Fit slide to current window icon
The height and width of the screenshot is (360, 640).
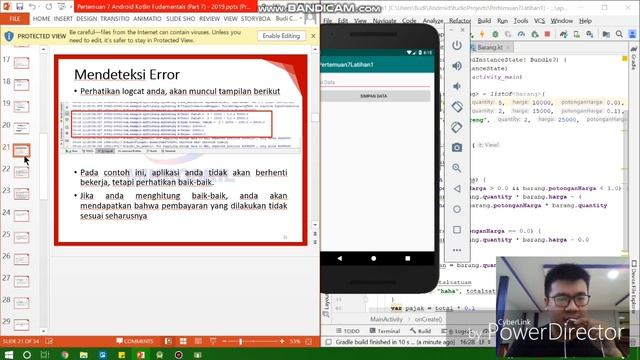(309, 341)
